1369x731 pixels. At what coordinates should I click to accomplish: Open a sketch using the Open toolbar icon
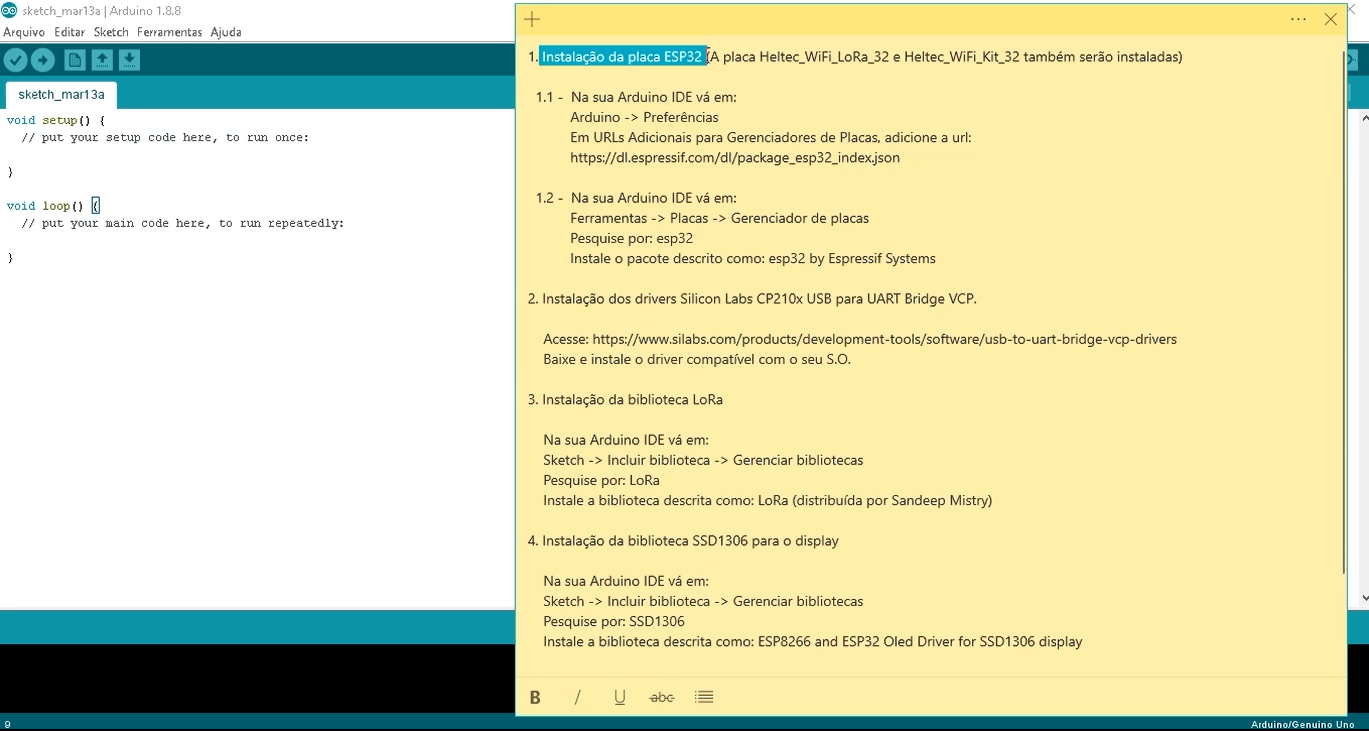pyautogui.click(x=101, y=60)
